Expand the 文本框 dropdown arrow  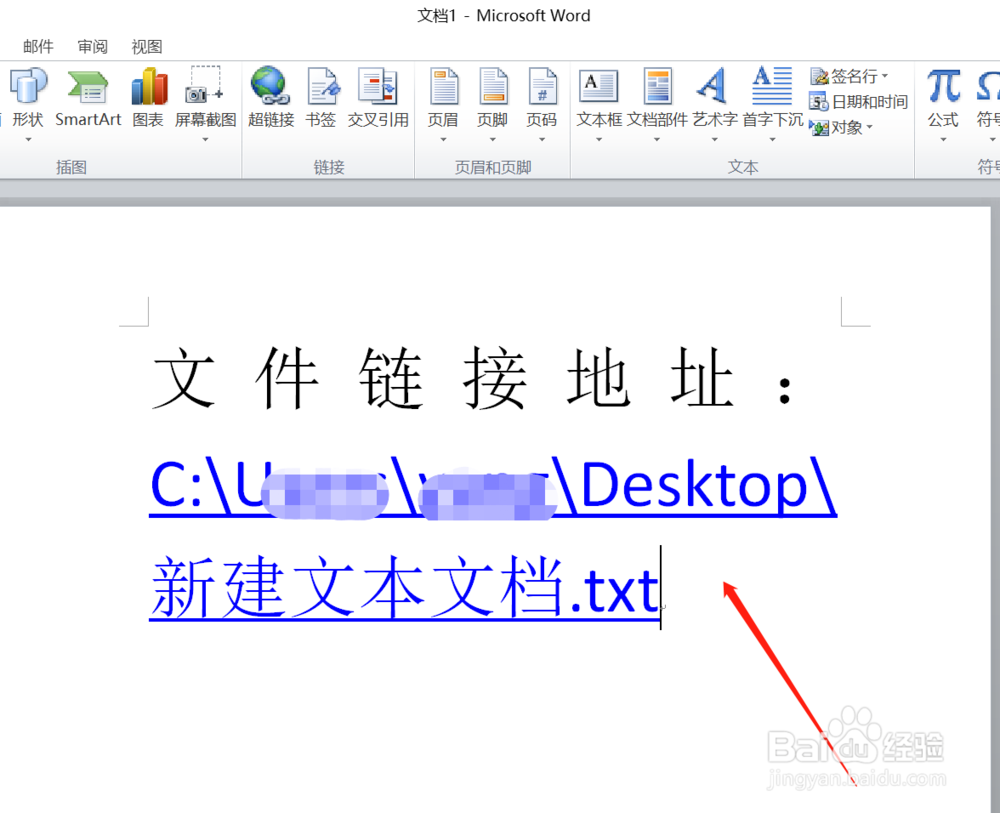pos(599,140)
